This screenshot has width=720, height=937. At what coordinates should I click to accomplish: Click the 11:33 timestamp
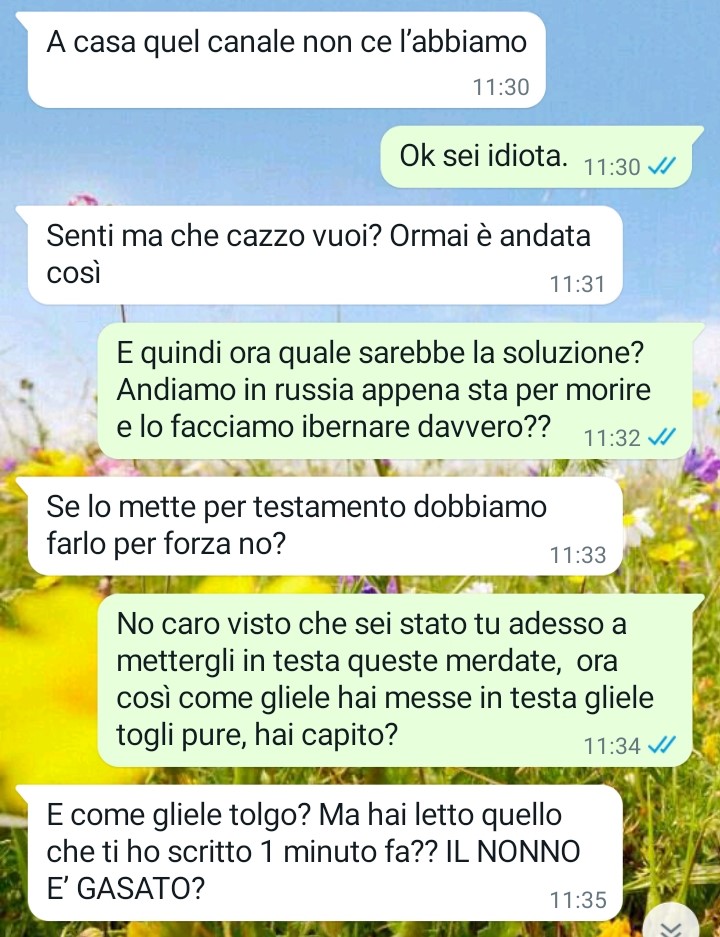(577, 555)
